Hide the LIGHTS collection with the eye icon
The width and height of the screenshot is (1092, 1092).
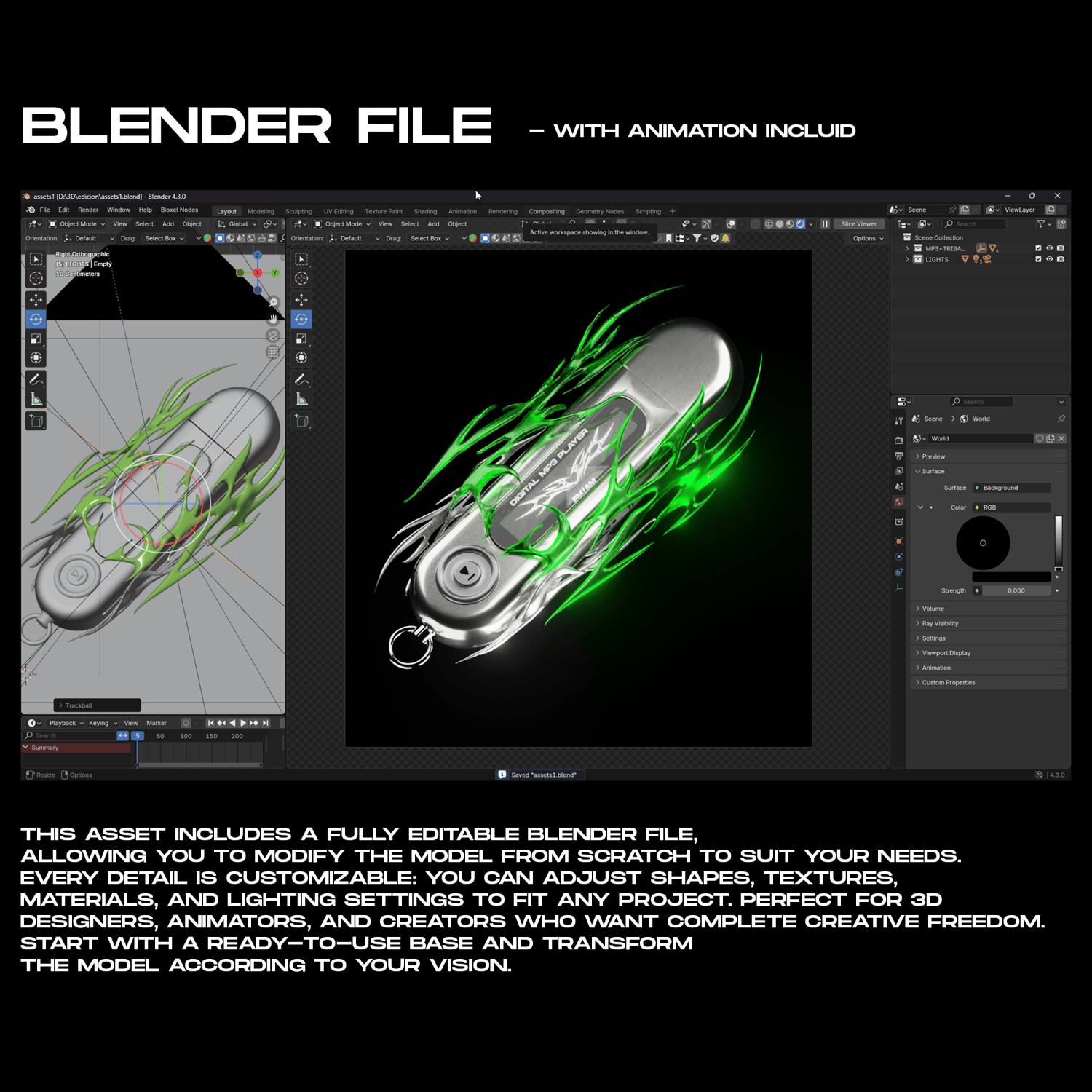1050,259
